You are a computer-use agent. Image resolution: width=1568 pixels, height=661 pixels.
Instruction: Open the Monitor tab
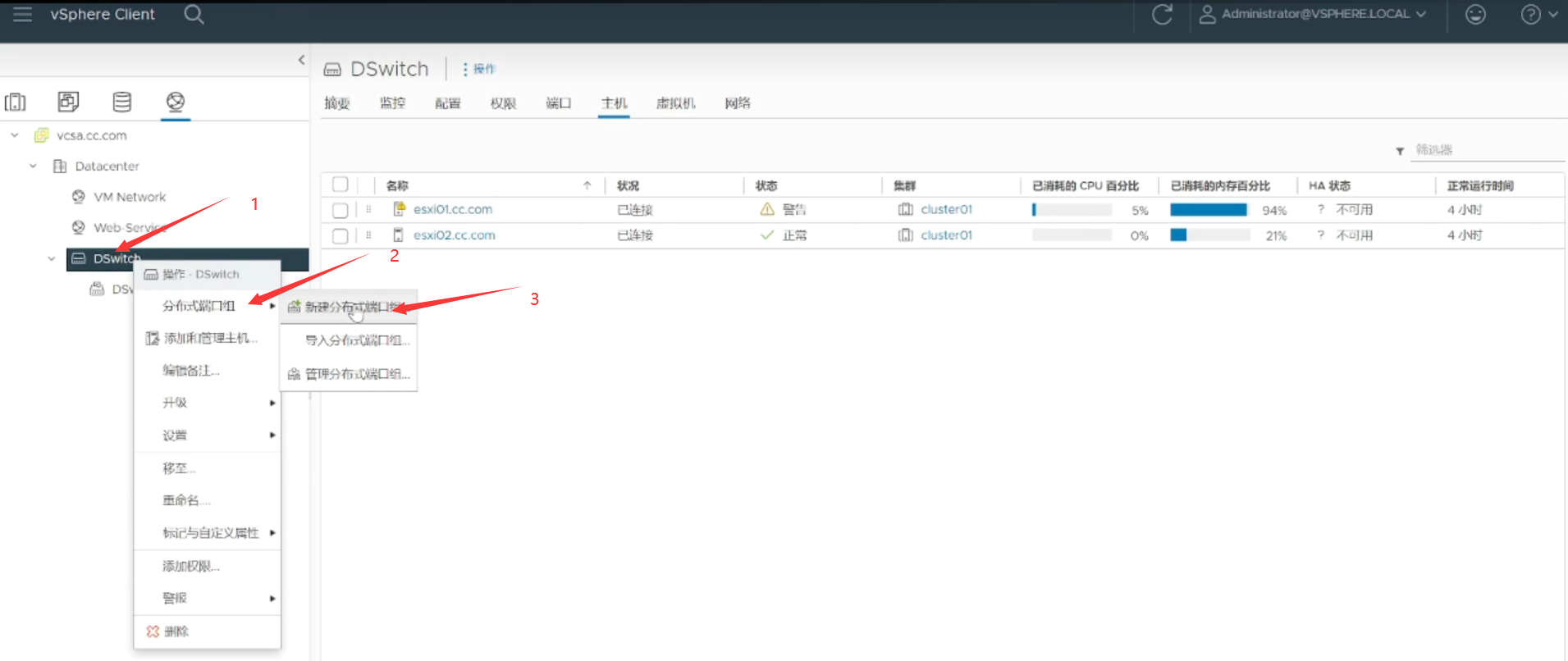[393, 103]
